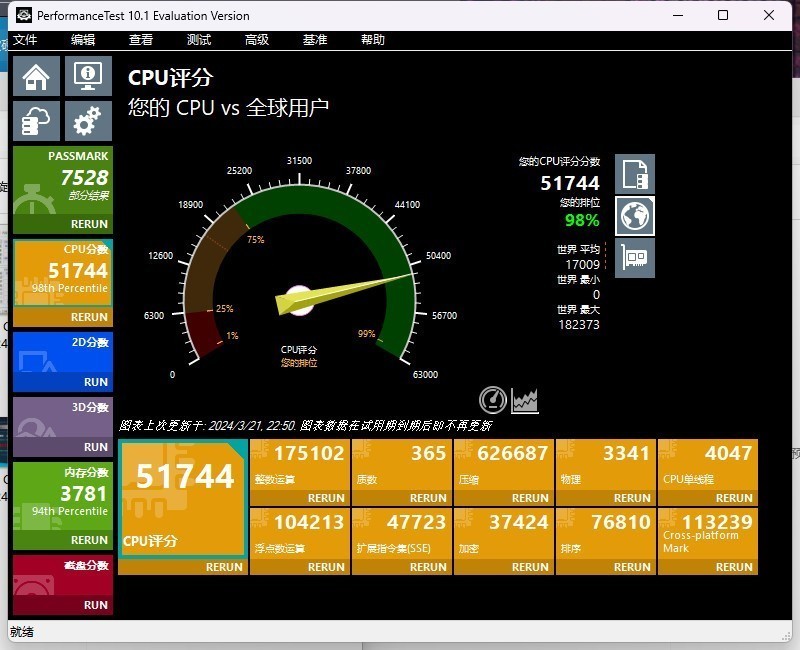The height and width of the screenshot is (650, 800).
Task: Open the 文件 menu
Action: [25, 40]
